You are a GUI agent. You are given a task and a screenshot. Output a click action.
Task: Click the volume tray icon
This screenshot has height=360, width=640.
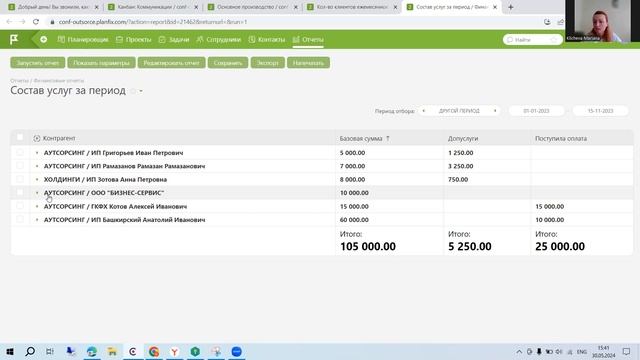[559, 351]
